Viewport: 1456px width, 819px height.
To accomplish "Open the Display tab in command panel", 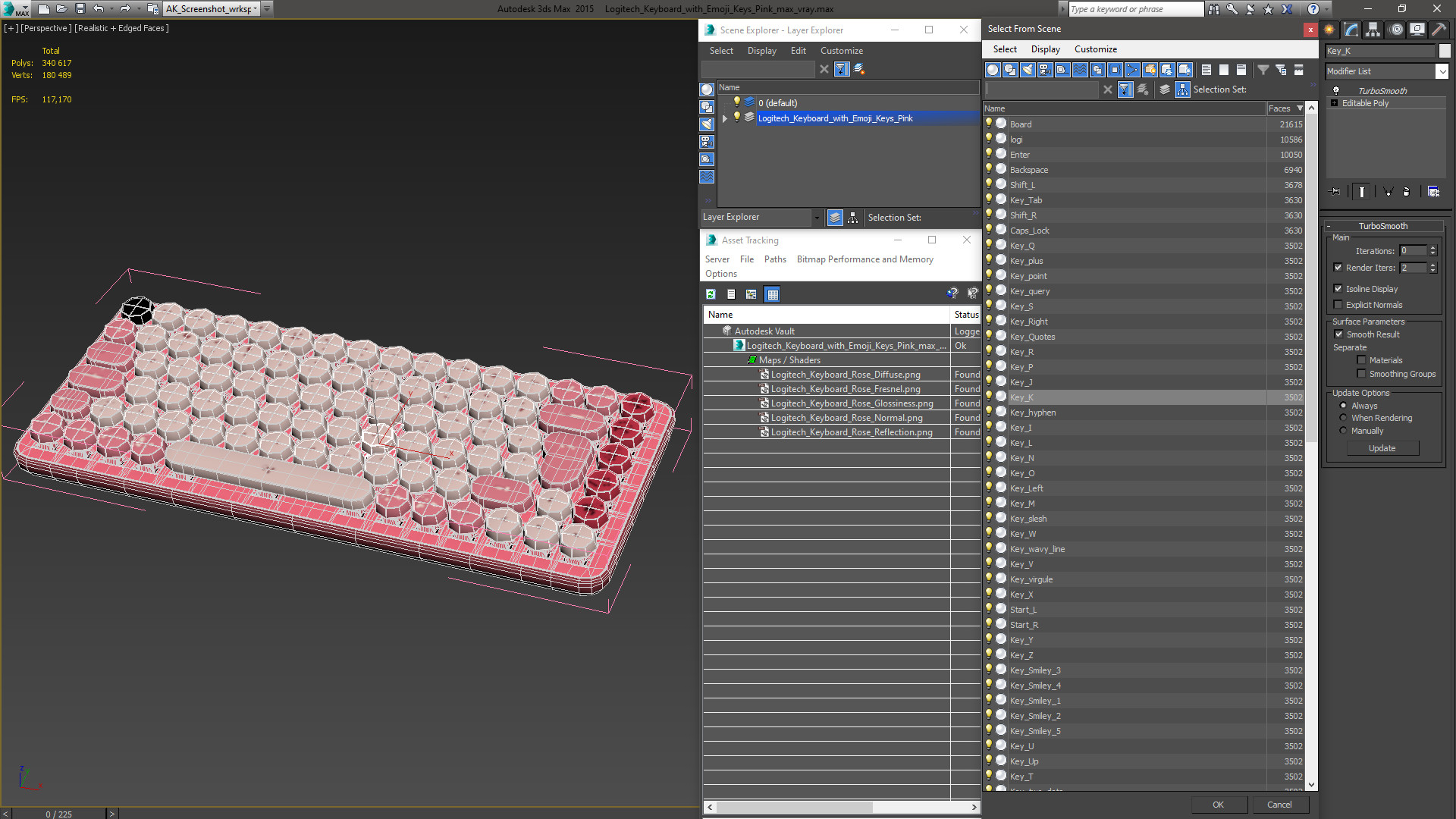I will click(x=1417, y=30).
